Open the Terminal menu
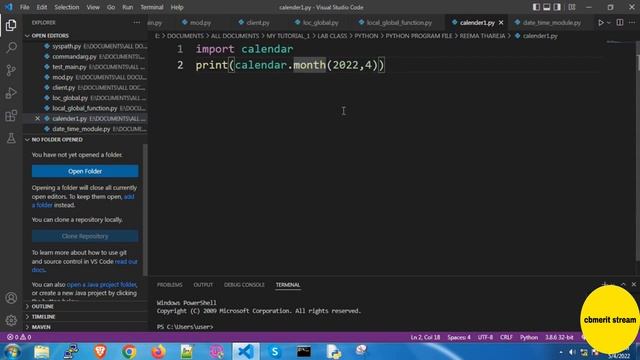 click(x=152, y=7)
